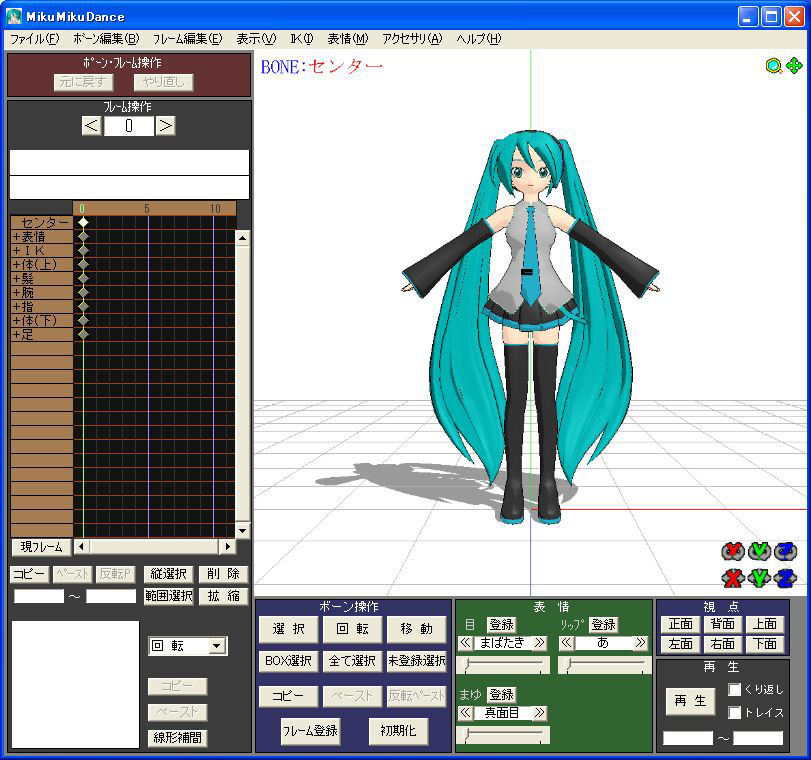Click the red X-axis move icon

coord(733,577)
